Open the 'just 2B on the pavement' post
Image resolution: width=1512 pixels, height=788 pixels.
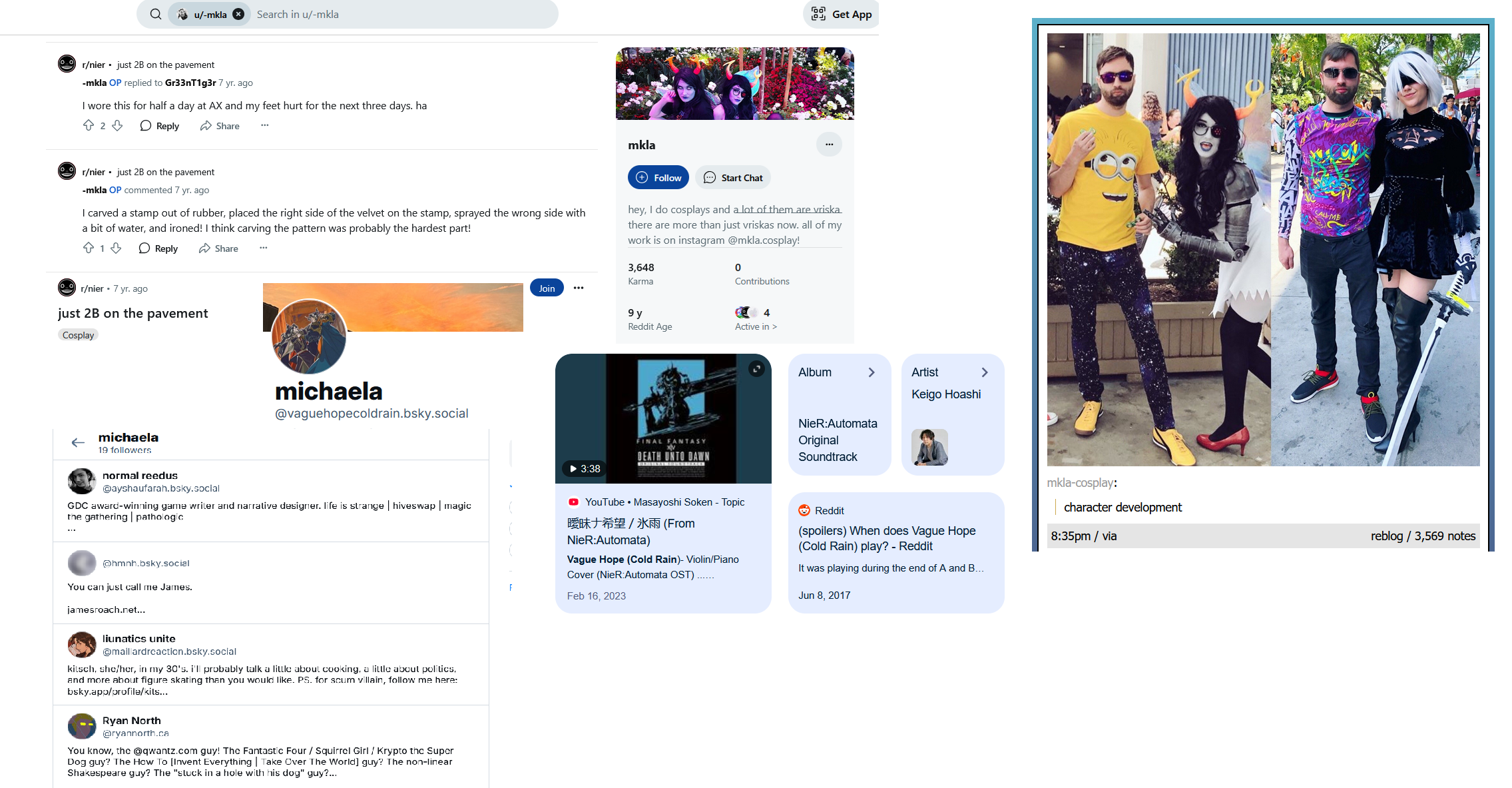(133, 313)
